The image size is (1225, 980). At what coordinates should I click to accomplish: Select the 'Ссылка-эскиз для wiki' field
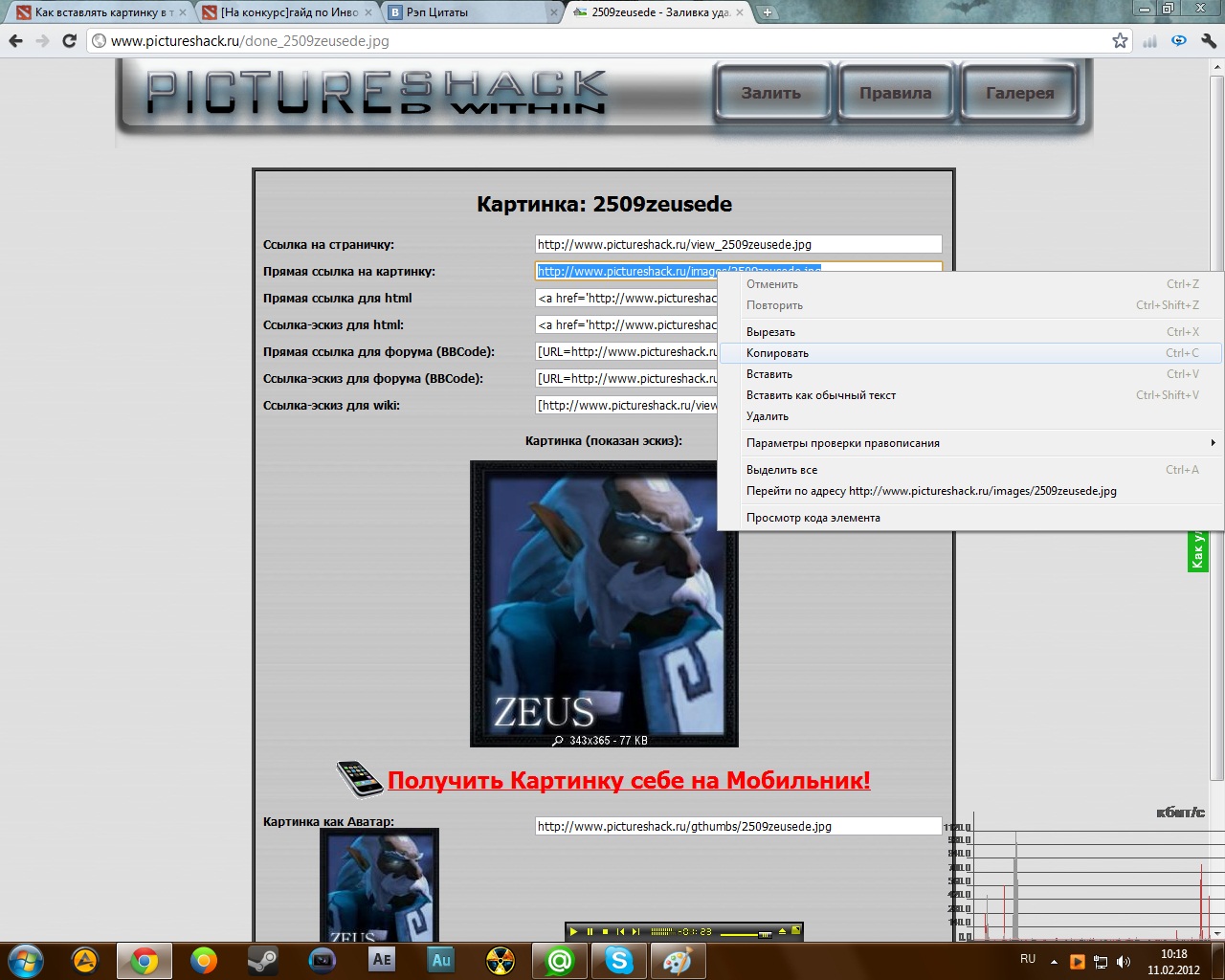click(626, 405)
